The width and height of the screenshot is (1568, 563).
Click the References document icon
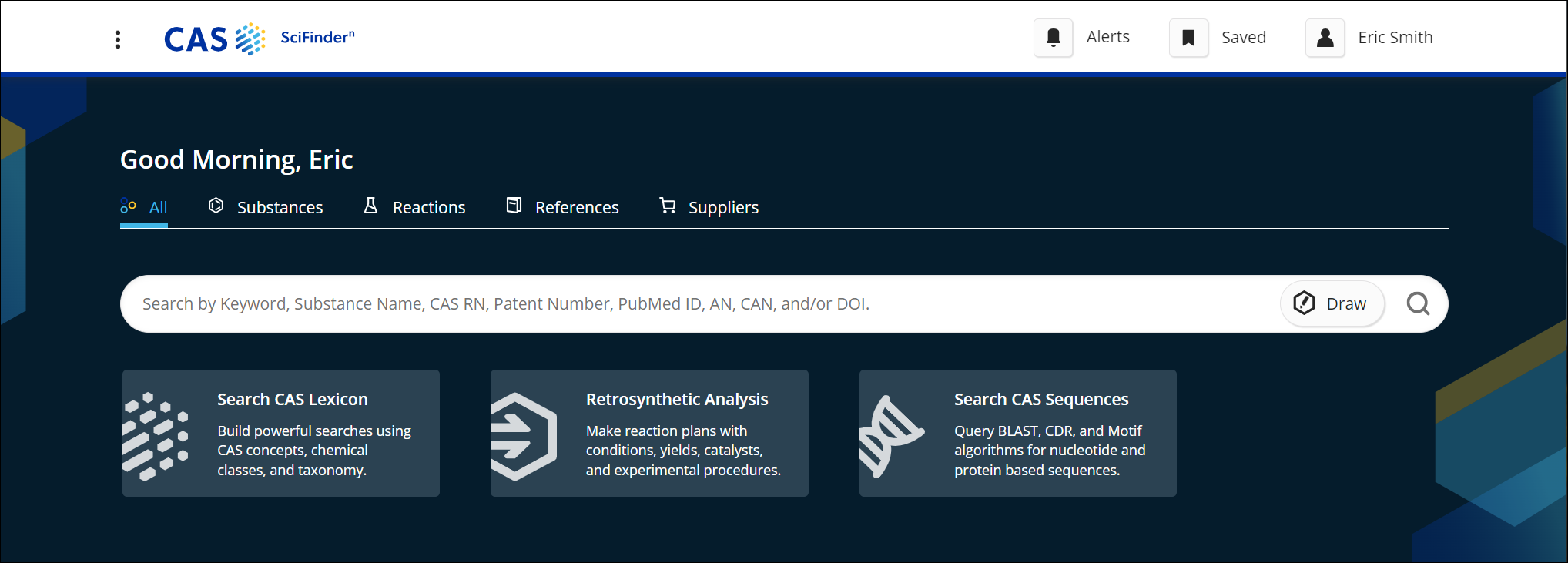514,205
